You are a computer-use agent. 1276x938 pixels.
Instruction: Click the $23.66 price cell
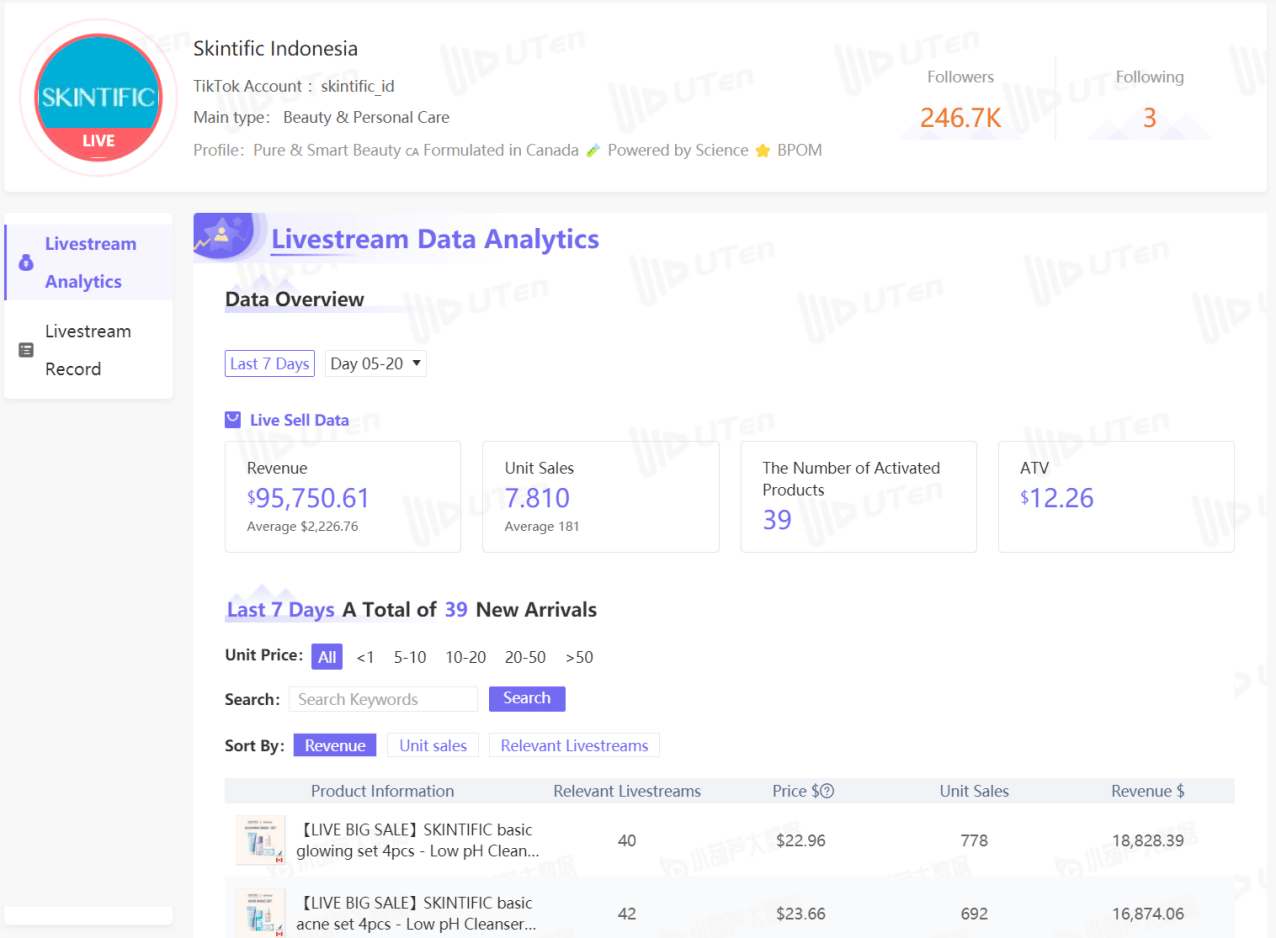[x=800, y=914]
